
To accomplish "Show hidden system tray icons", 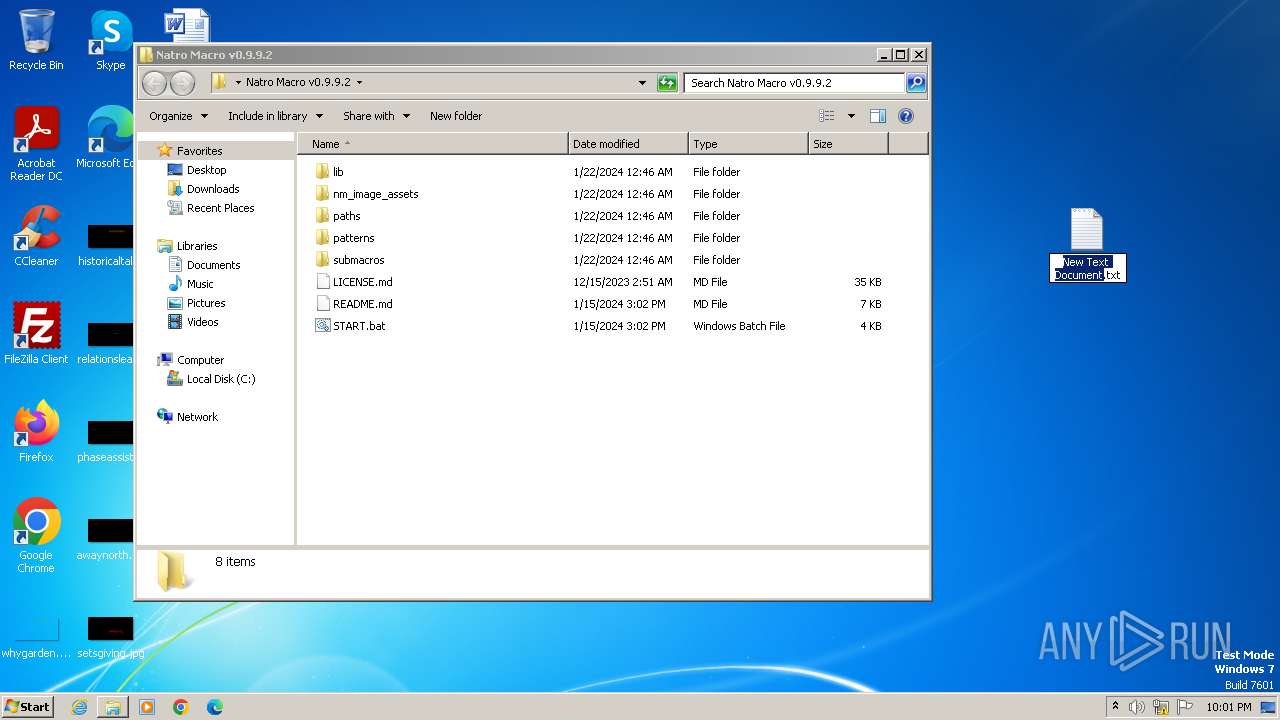I will click(1115, 707).
